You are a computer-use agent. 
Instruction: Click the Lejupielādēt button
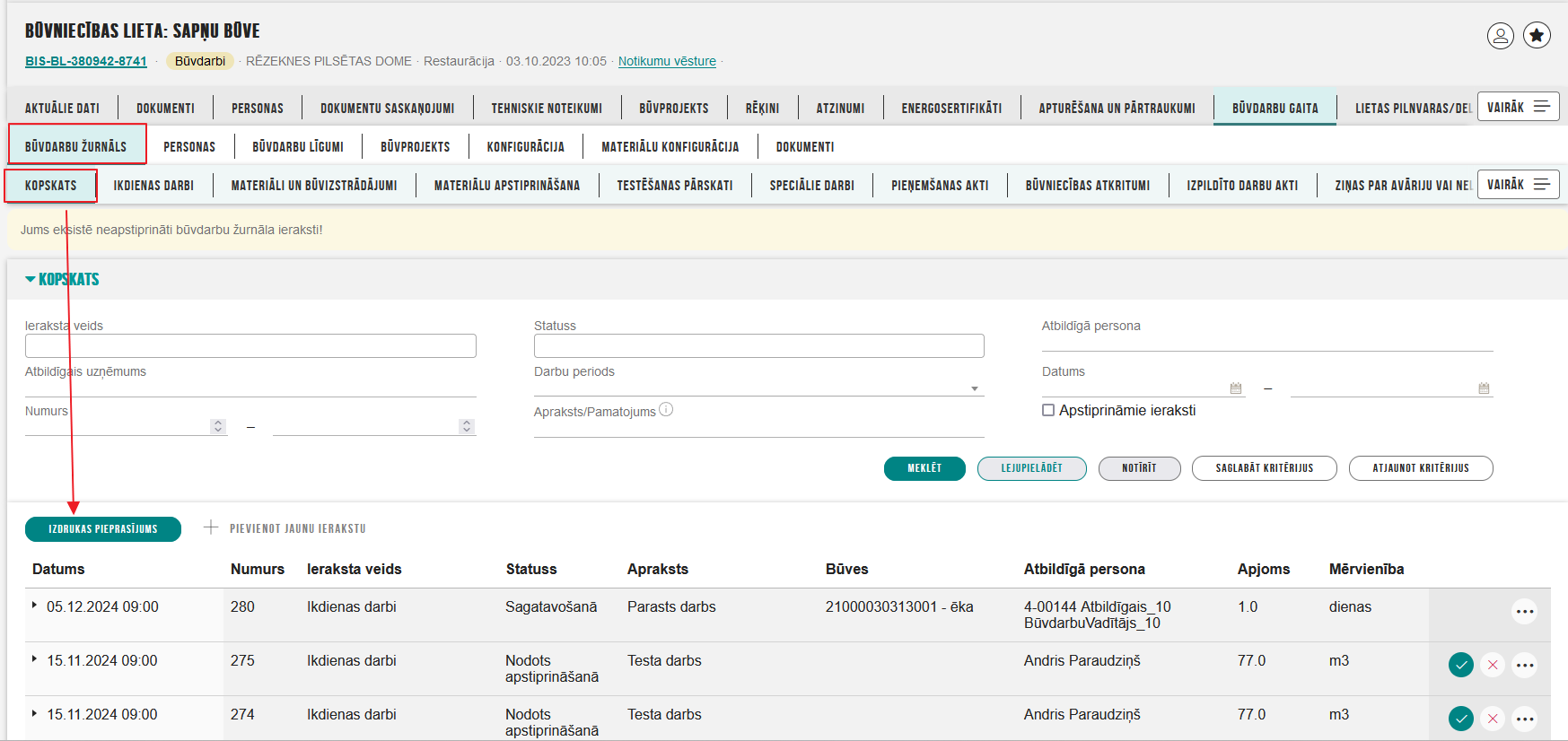pyautogui.click(x=1031, y=468)
